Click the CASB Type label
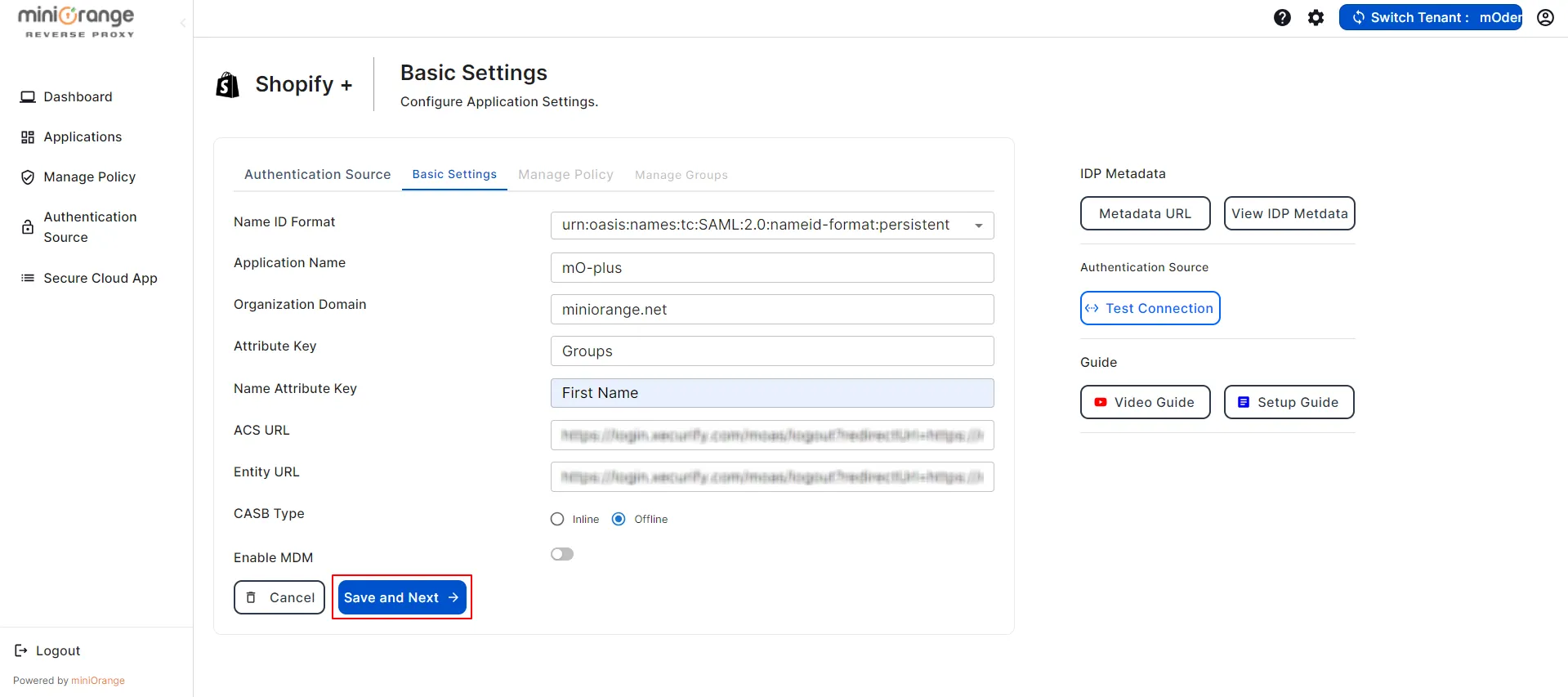This screenshot has width=1568, height=697. tap(269, 513)
